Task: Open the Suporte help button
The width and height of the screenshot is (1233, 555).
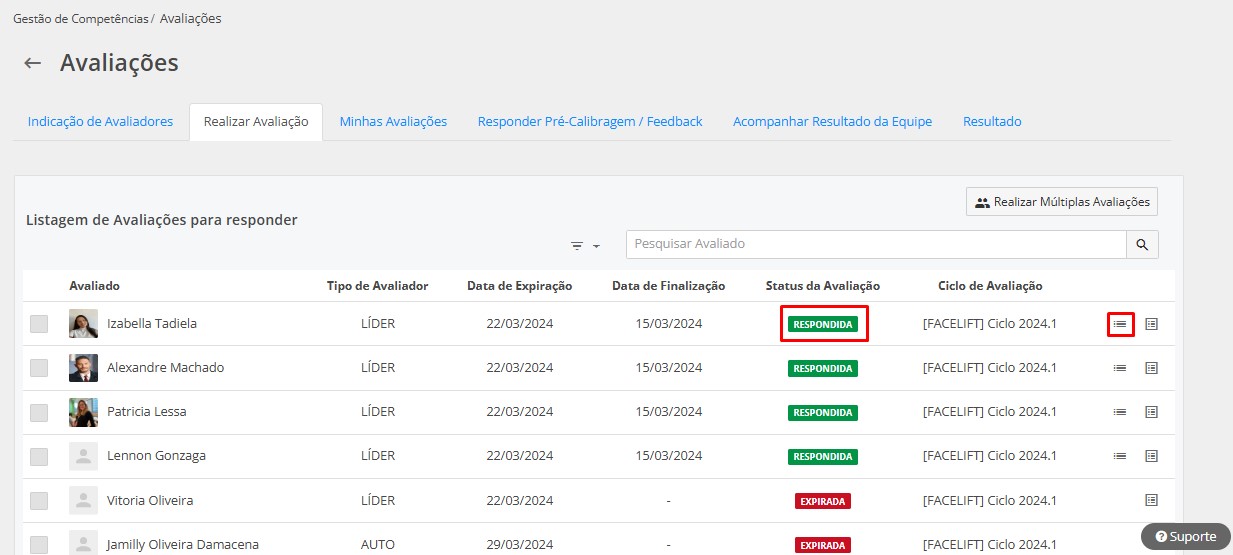Action: point(1185,537)
